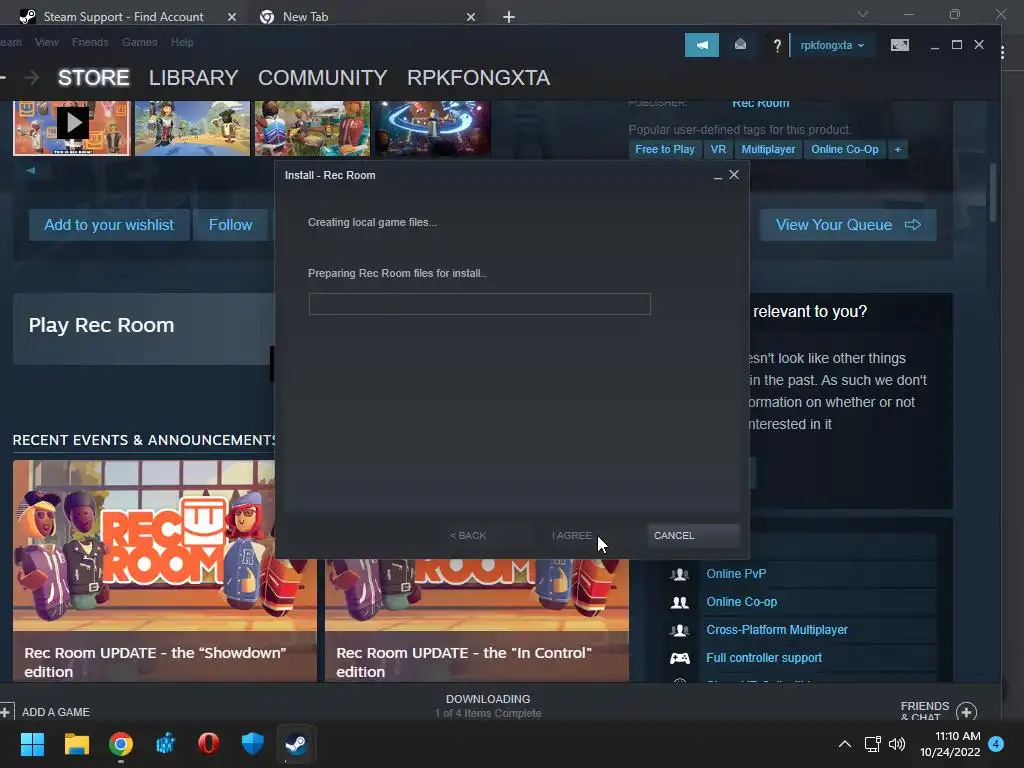The height and width of the screenshot is (768, 1024).
Task: Open the Games menu in Steam
Action: pyautogui.click(x=139, y=42)
